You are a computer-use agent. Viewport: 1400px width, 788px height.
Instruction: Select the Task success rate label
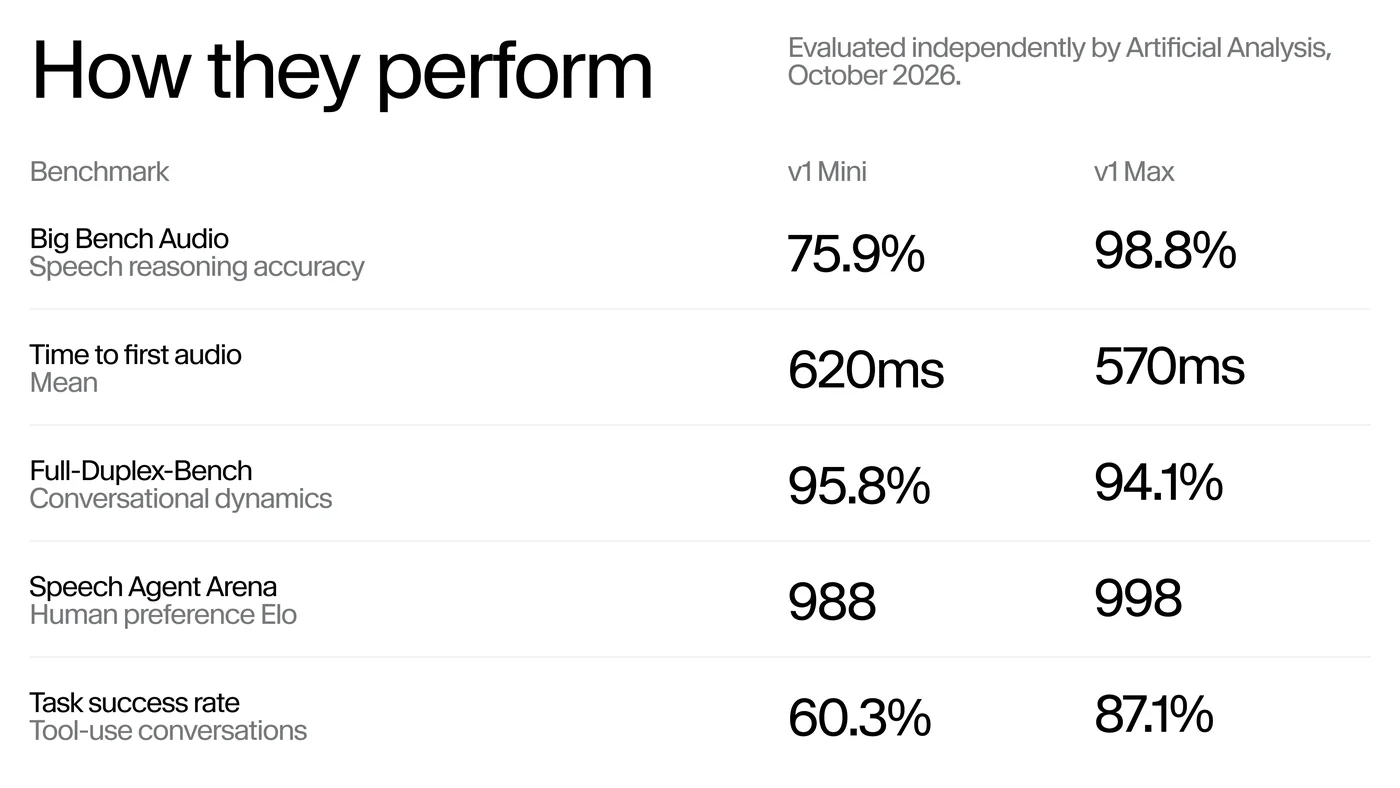click(135, 703)
